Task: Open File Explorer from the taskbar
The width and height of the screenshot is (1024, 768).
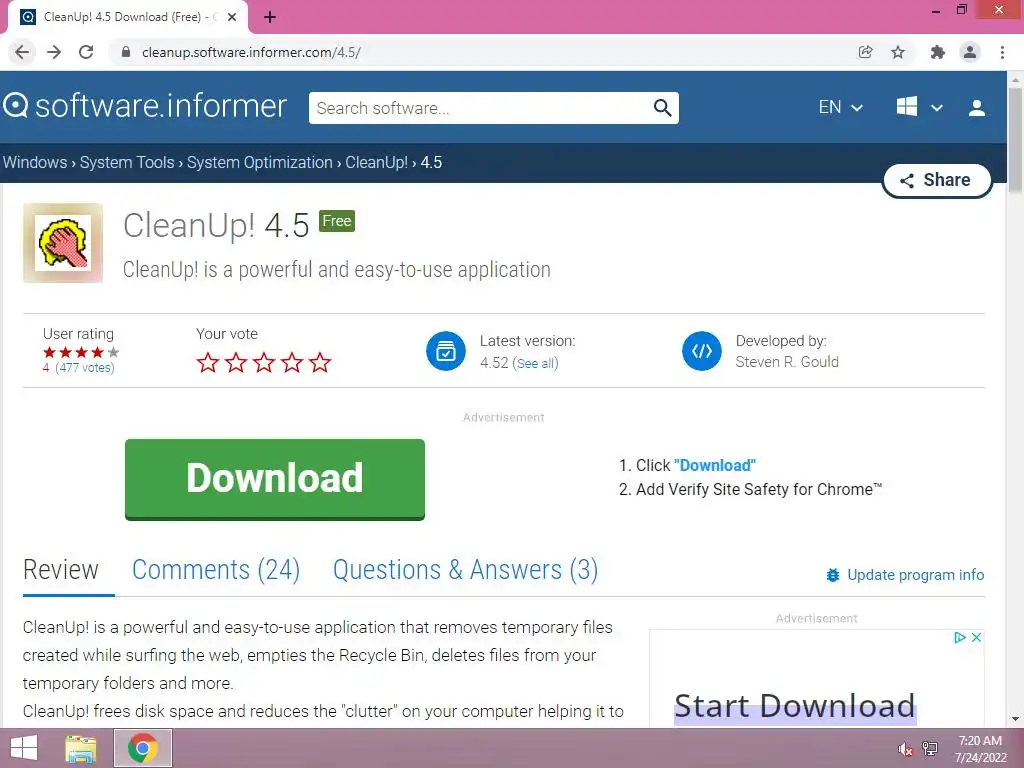Action: click(x=81, y=748)
